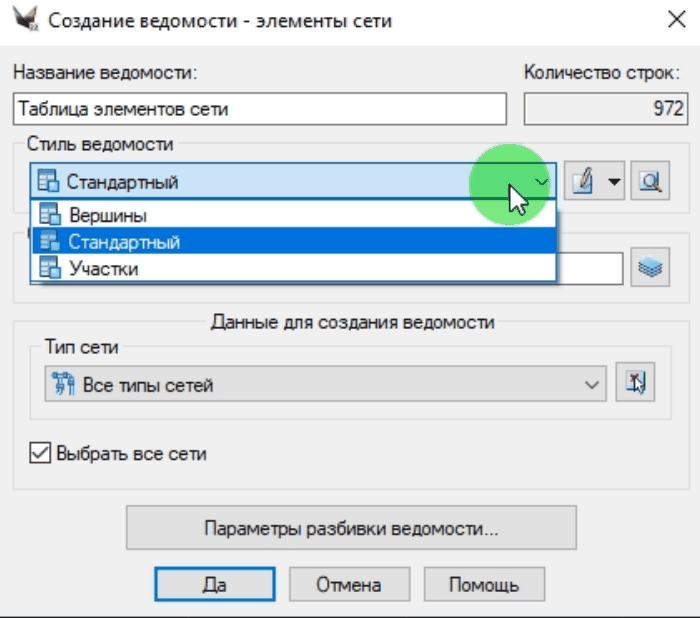
Task: Toggle the Выбрать все сети checkbox
Action: [40, 453]
